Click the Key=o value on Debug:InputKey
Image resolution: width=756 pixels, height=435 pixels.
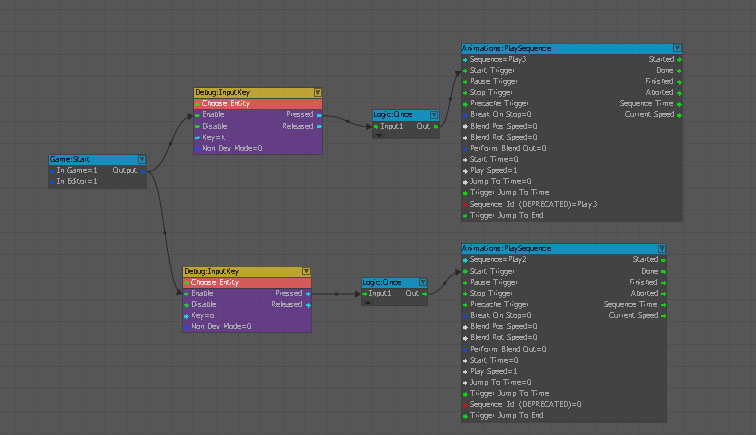pos(200,315)
